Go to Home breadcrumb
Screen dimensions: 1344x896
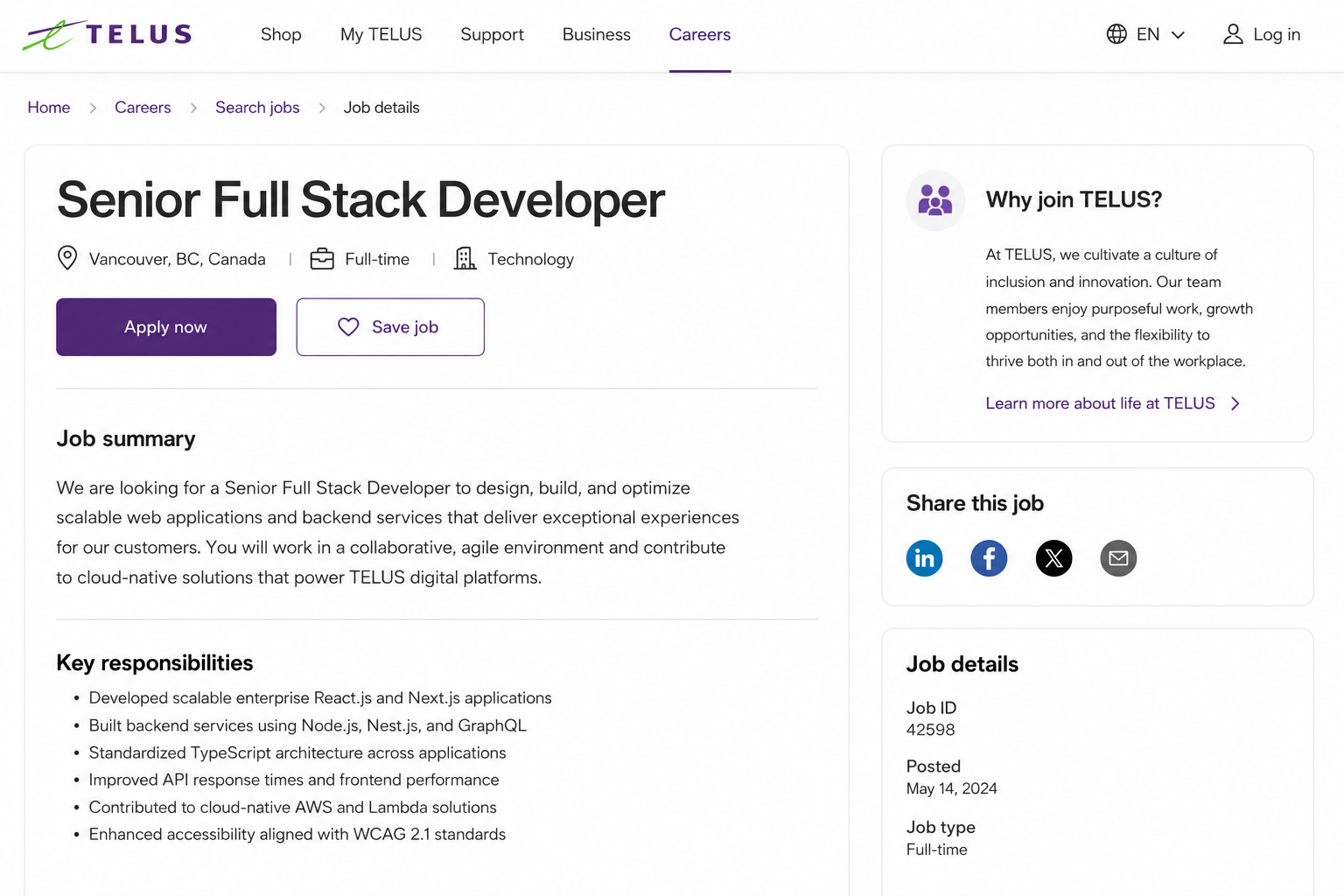tap(49, 108)
